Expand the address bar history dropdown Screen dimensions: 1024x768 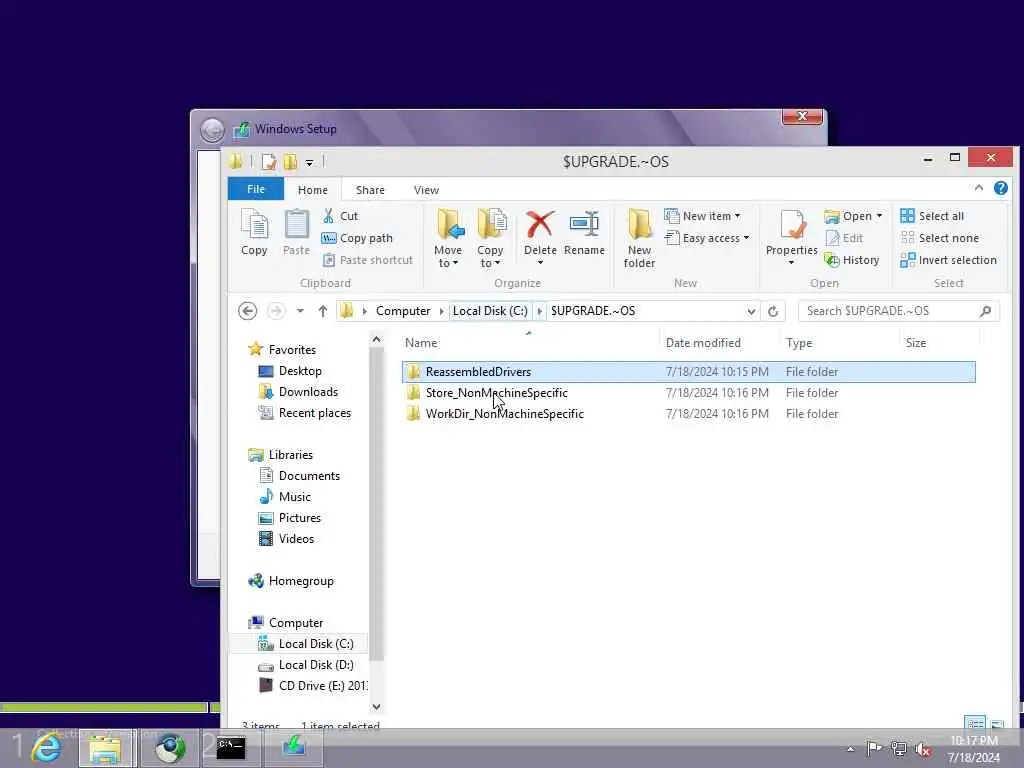751,312
